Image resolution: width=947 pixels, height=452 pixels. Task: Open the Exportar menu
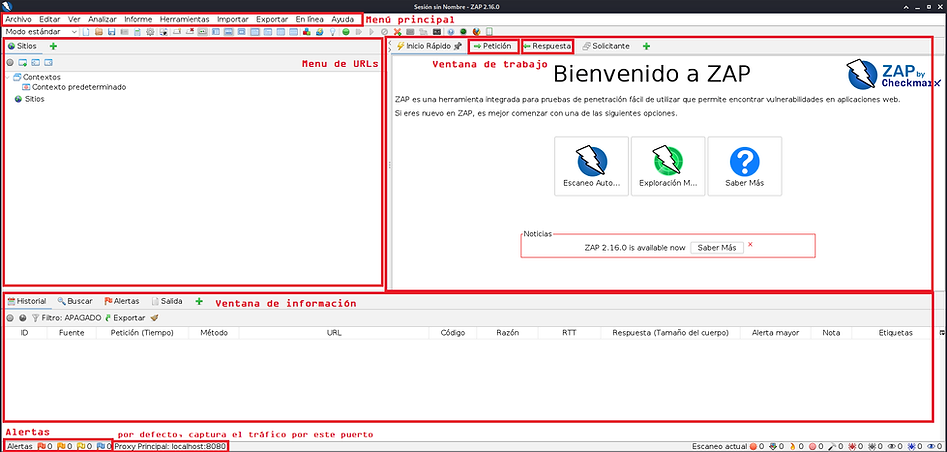click(272, 19)
